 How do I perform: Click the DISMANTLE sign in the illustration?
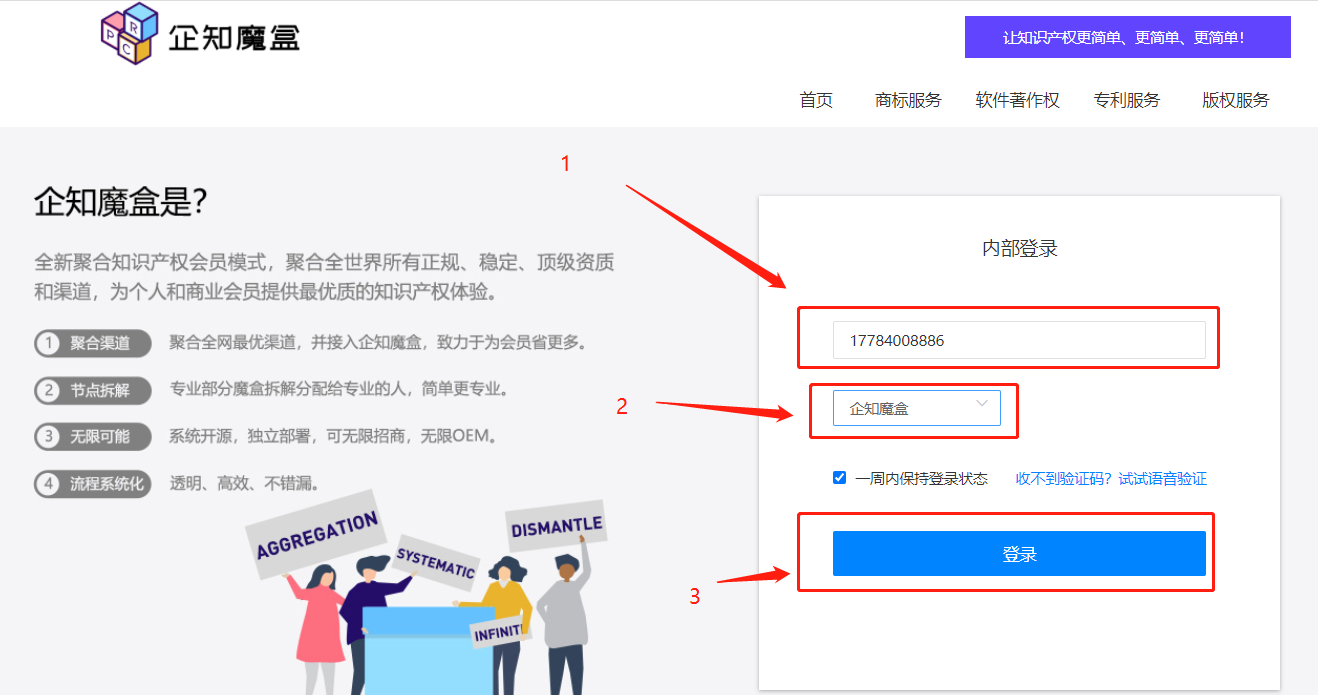[x=556, y=526]
